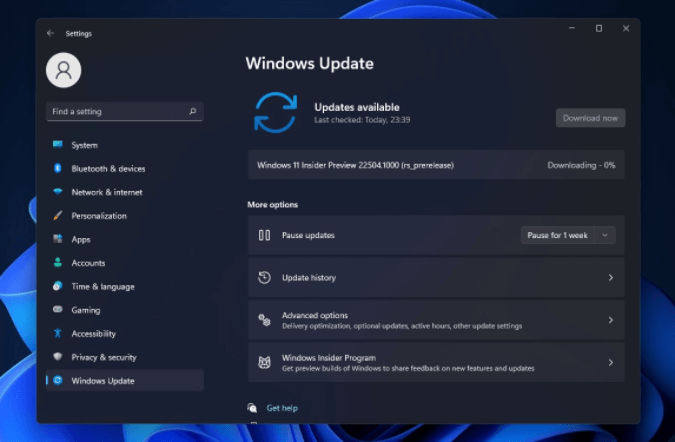
Task: Click the Personalization paintbrush icon
Action: tap(58, 215)
